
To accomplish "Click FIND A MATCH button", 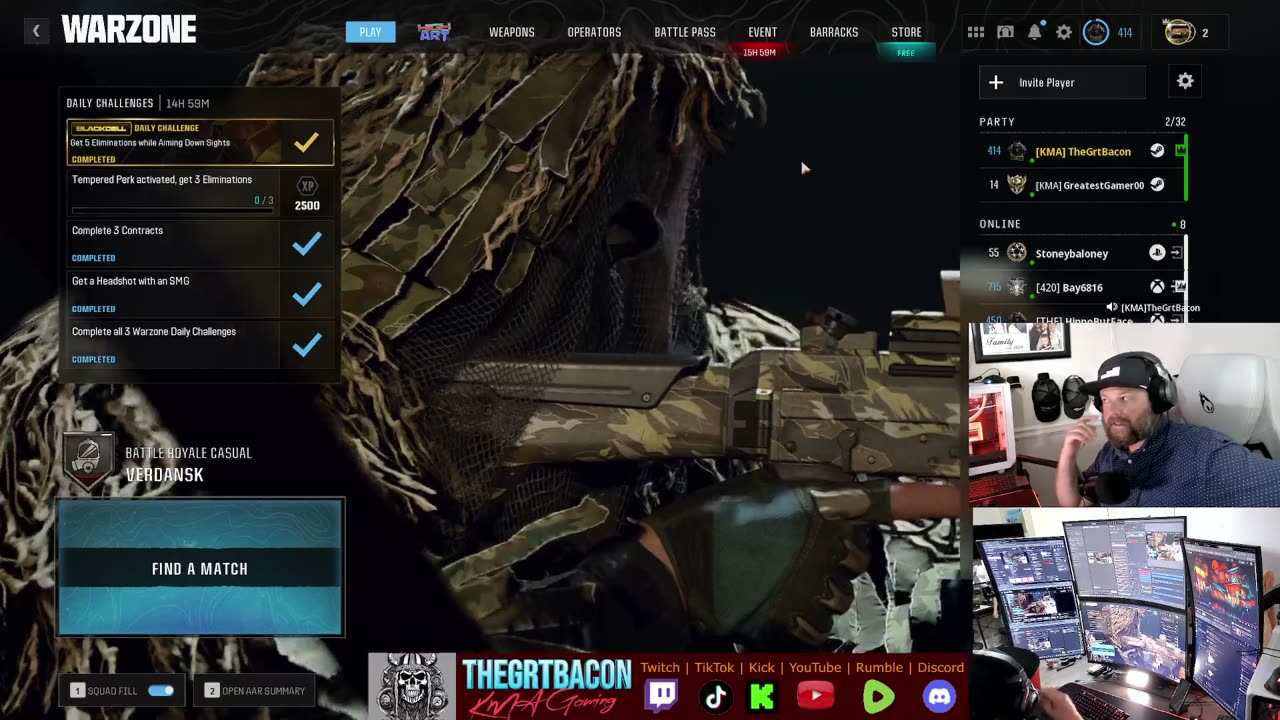I will pyautogui.click(x=200, y=567).
